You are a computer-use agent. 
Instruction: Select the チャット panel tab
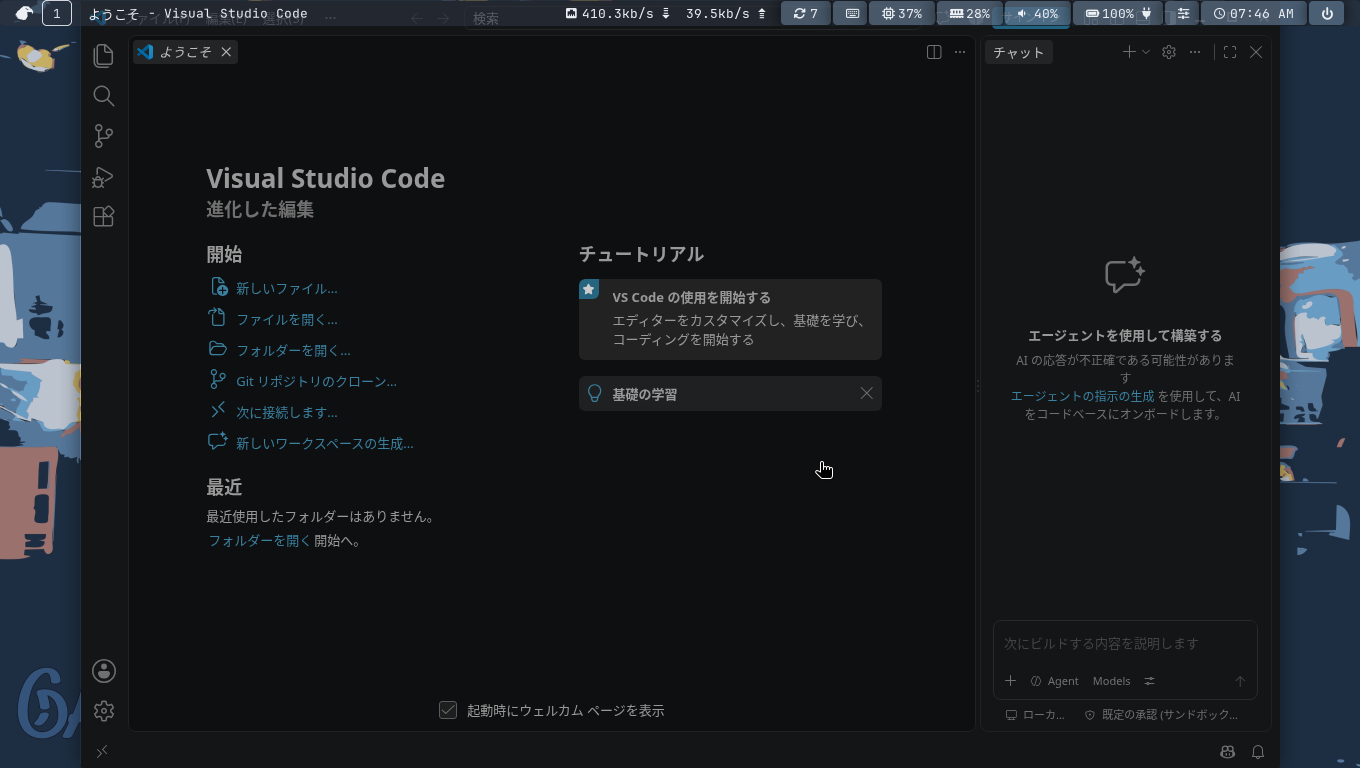pos(1018,52)
